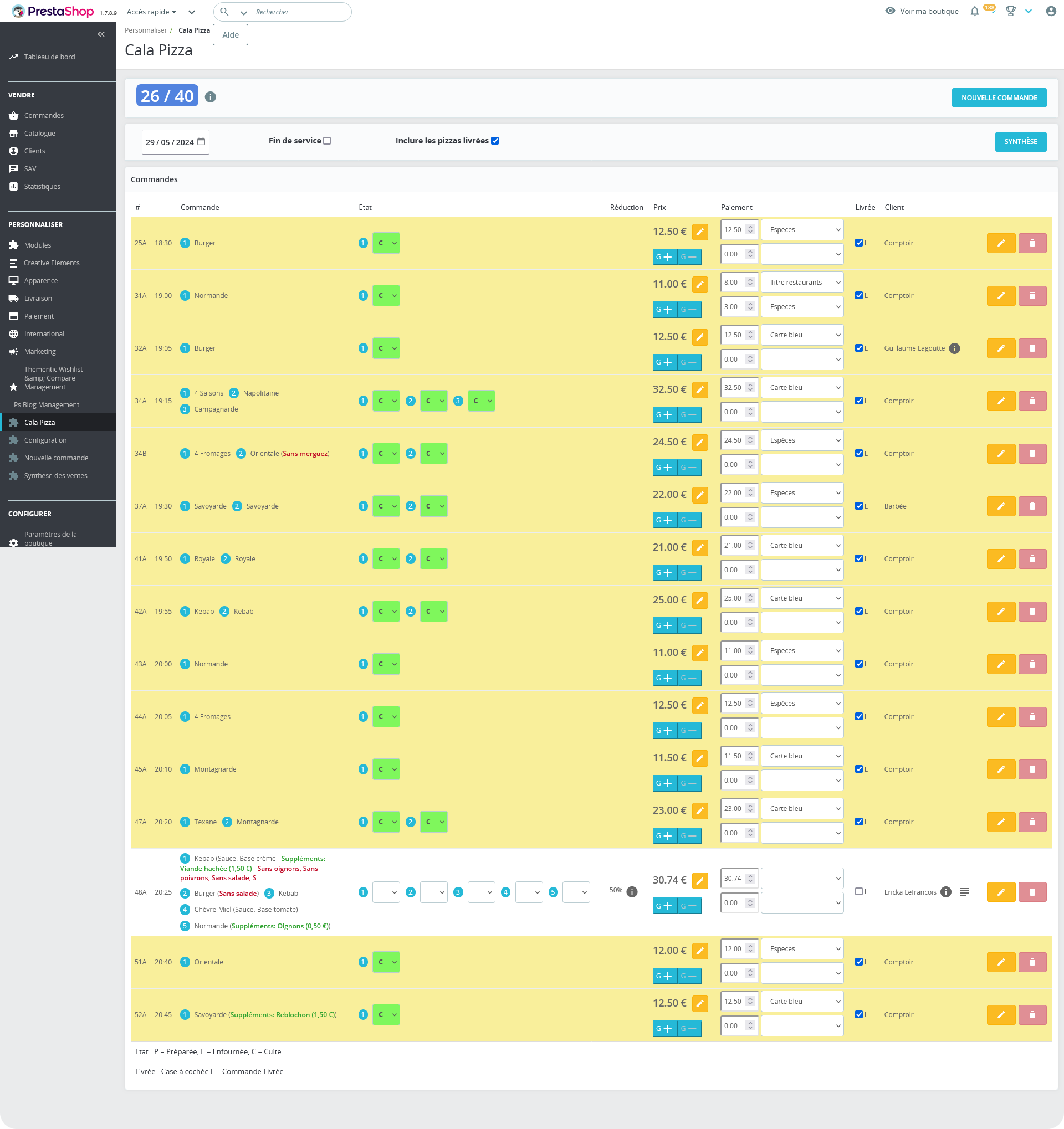The image size is (1064, 1129).
Task: Adjust the 30.74 payment stepper for order 48A
Action: click(x=750, y=879)
